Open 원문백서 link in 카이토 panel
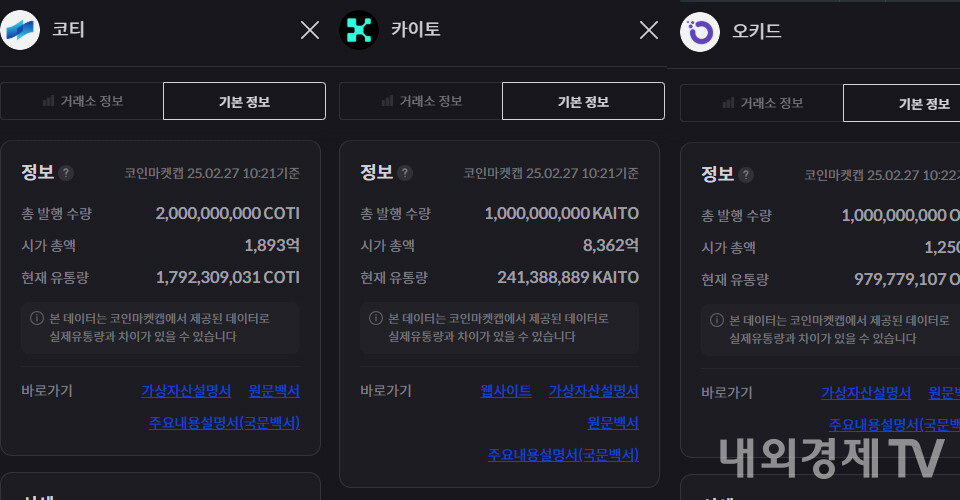960x500 pixels. pyautogui.click(x=613, y=423)
